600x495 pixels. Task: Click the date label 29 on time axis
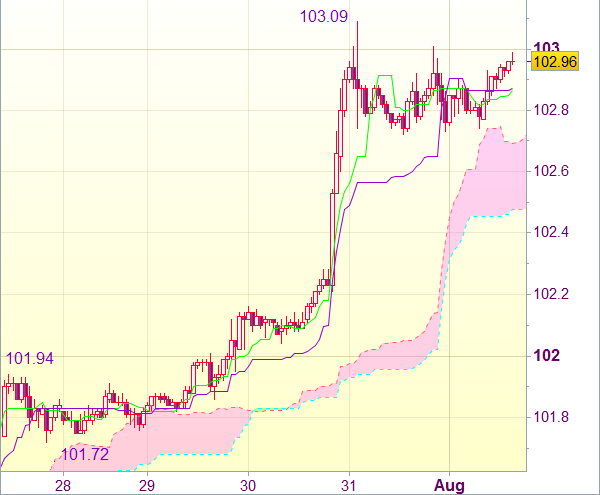[x=147, y=486]
